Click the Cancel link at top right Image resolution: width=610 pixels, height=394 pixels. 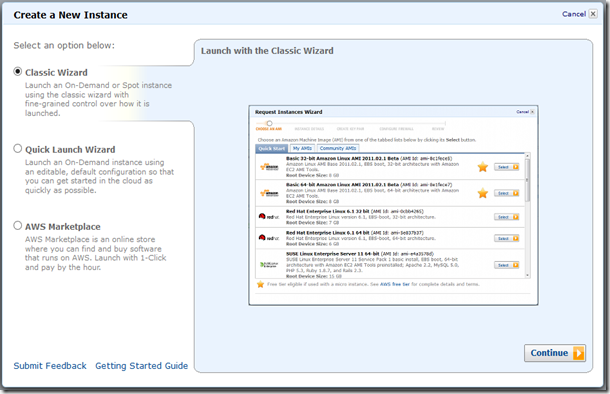[x=574, y=14]
